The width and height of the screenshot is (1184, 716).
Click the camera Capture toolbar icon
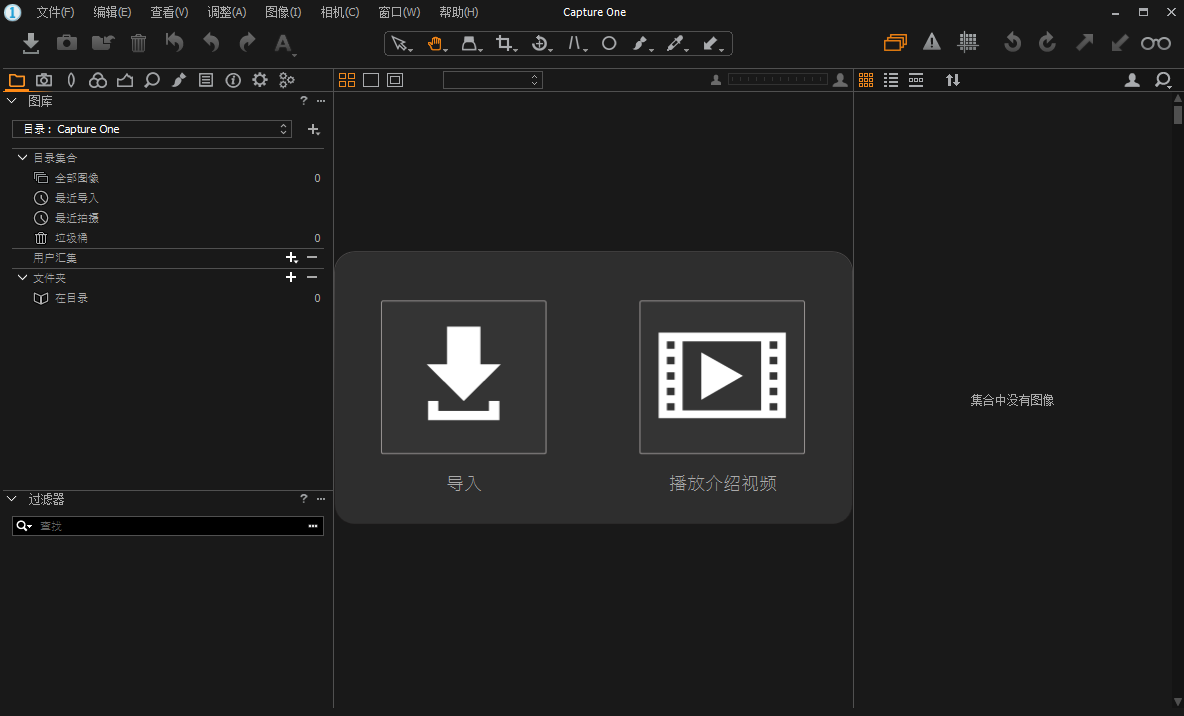(x=66, y=43)
